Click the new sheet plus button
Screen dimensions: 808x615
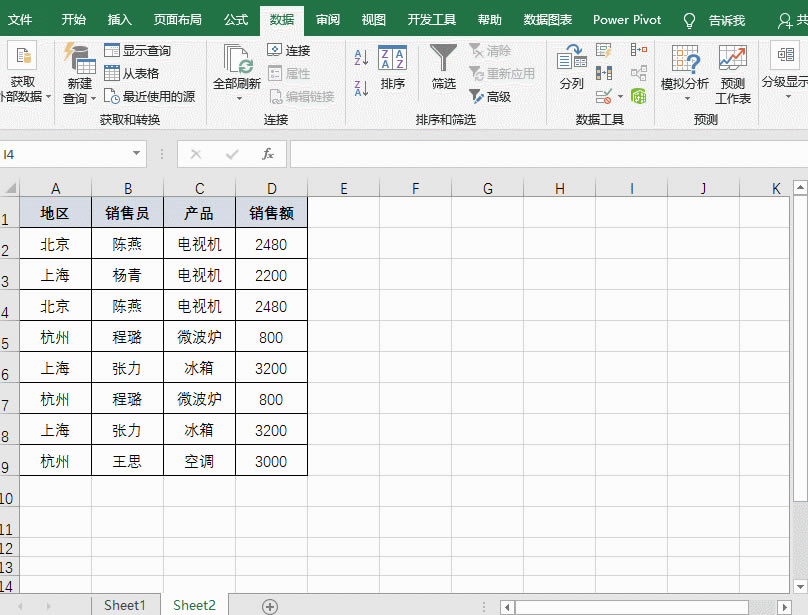[268, 605]
